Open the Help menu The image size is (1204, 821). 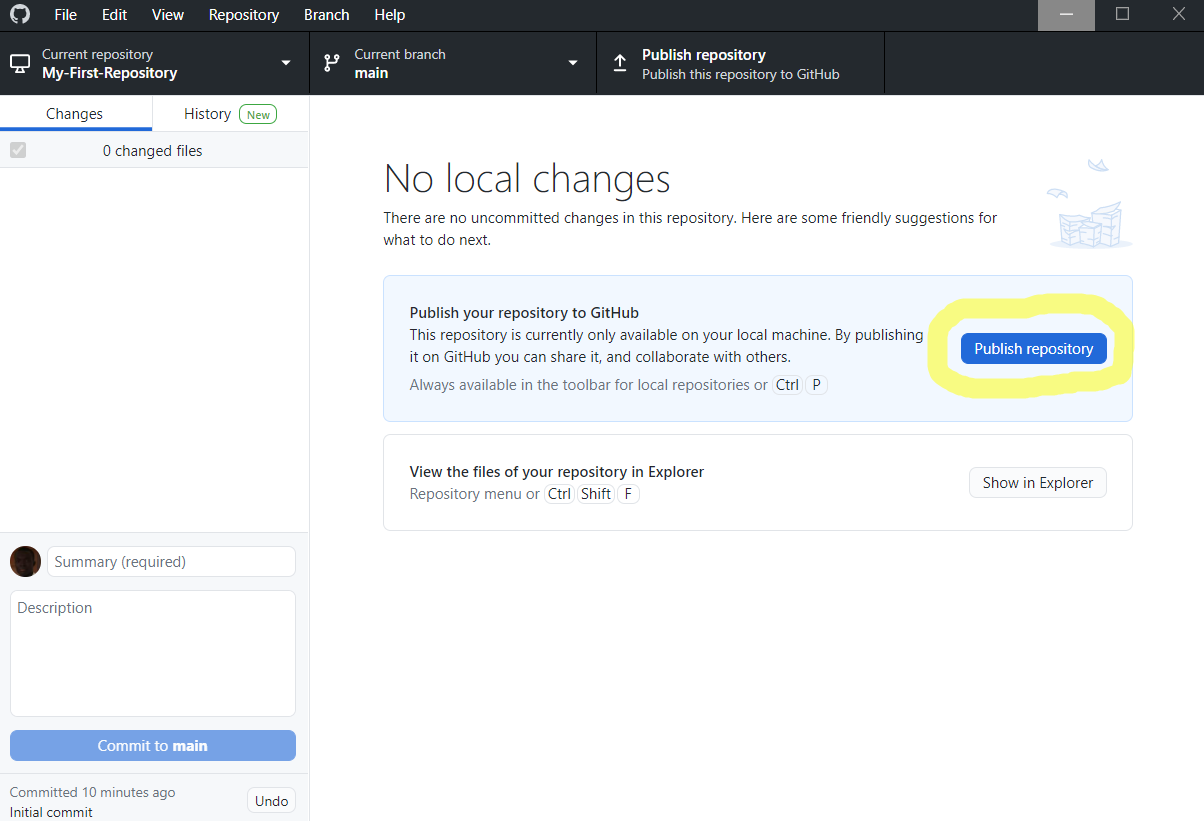pos(390,15)
